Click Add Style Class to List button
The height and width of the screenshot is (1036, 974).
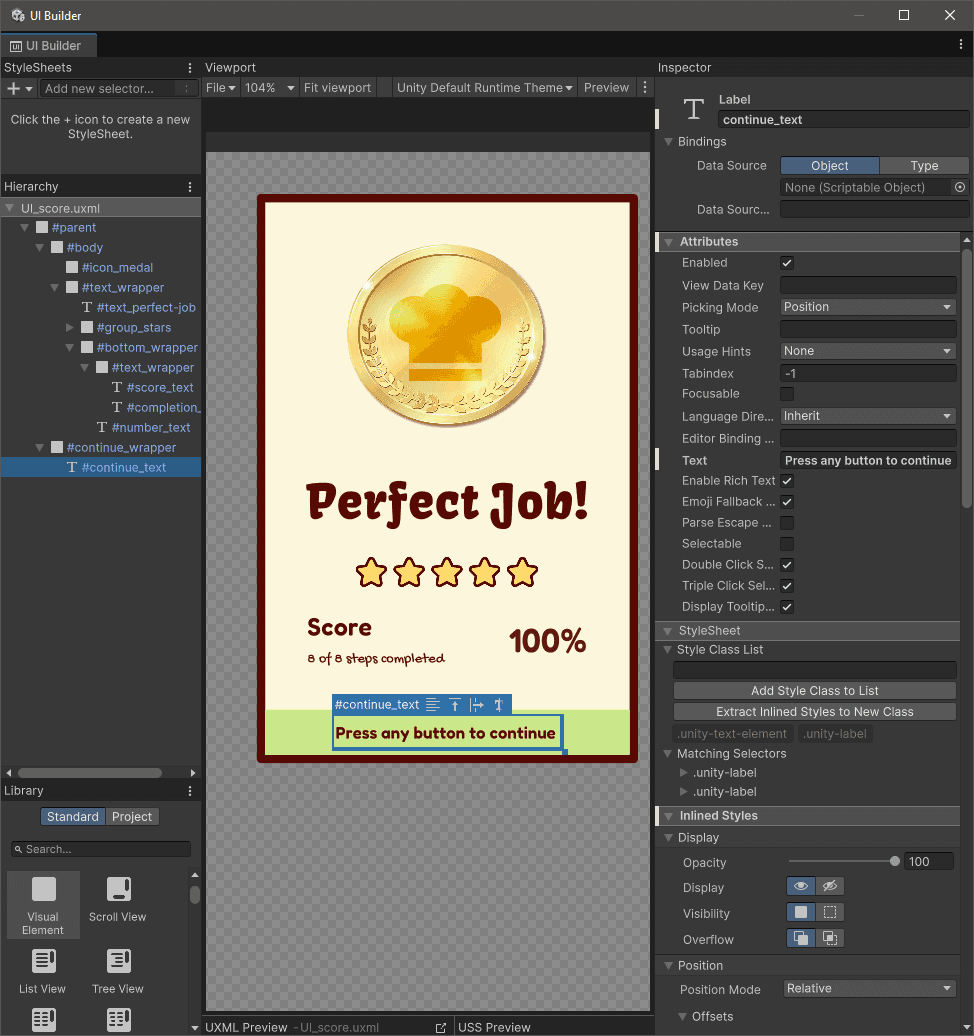pyautogui.click(x=814, y=691)
